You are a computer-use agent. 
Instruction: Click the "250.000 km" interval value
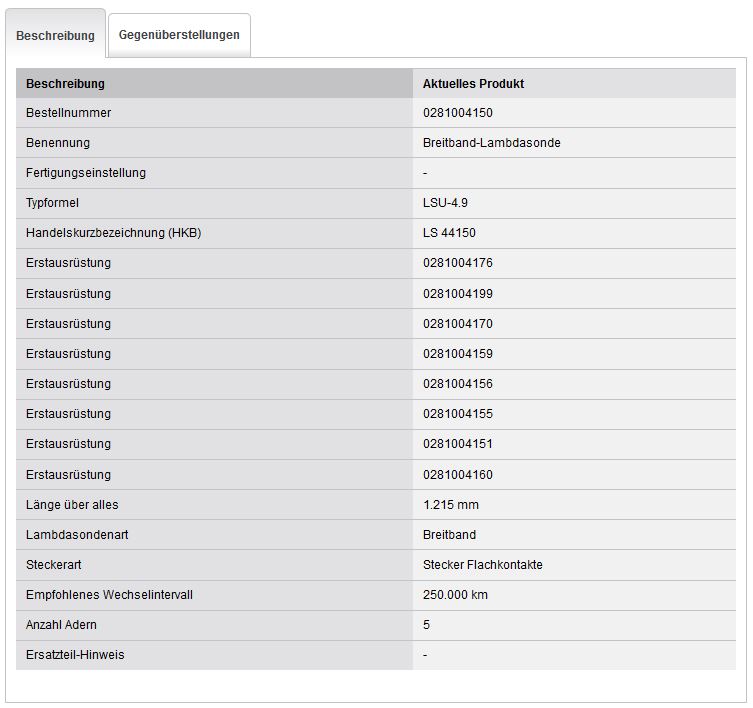(x=455, y=595)
